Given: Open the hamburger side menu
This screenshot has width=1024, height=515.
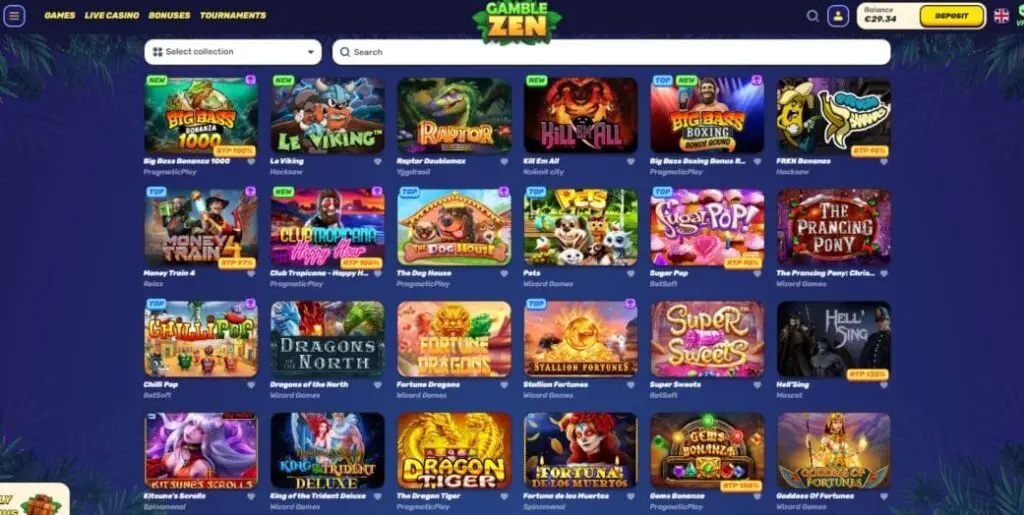Looking at the screenshot, I should [14, 16].
